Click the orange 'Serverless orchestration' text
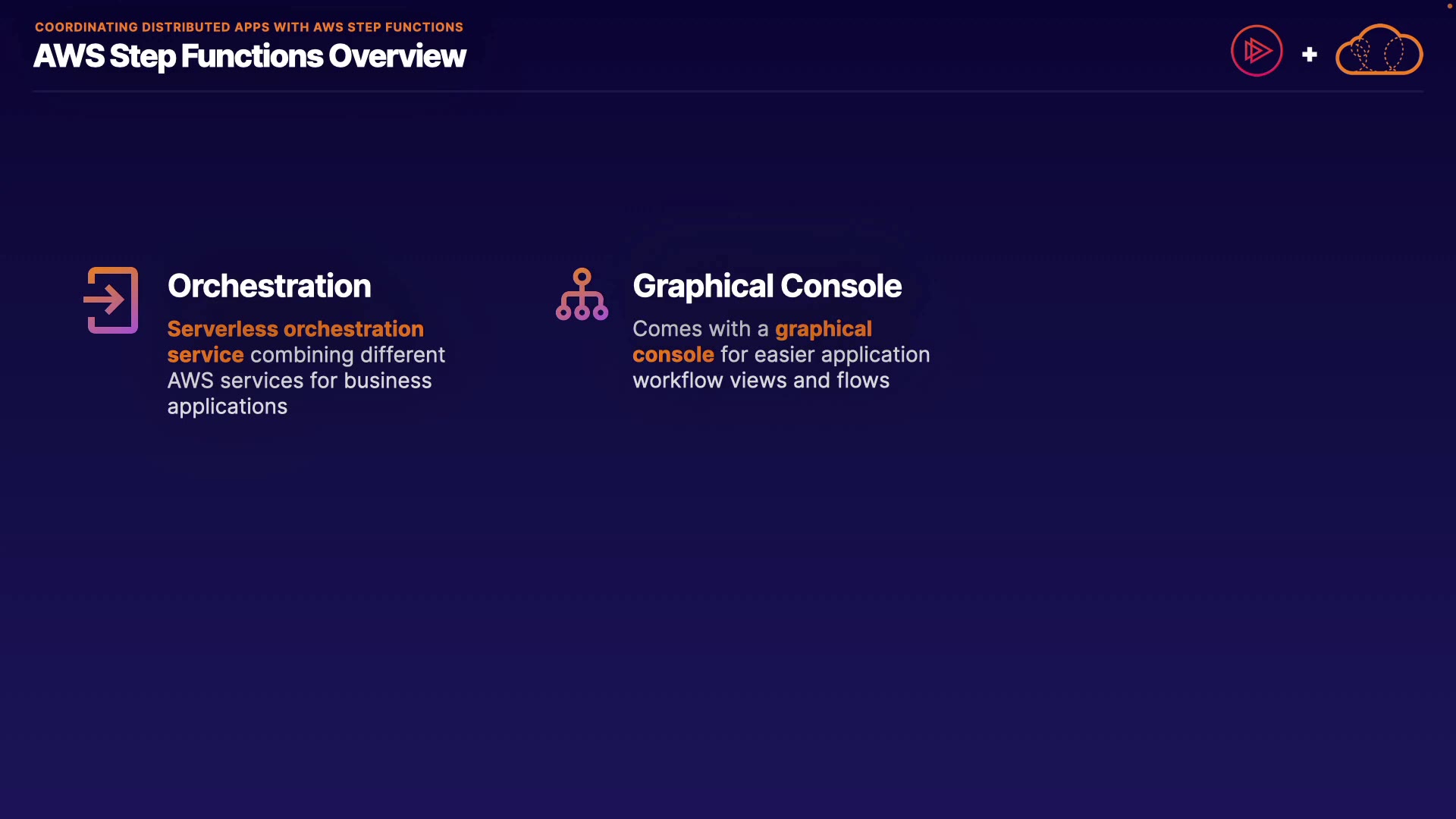 pos(295,329)
